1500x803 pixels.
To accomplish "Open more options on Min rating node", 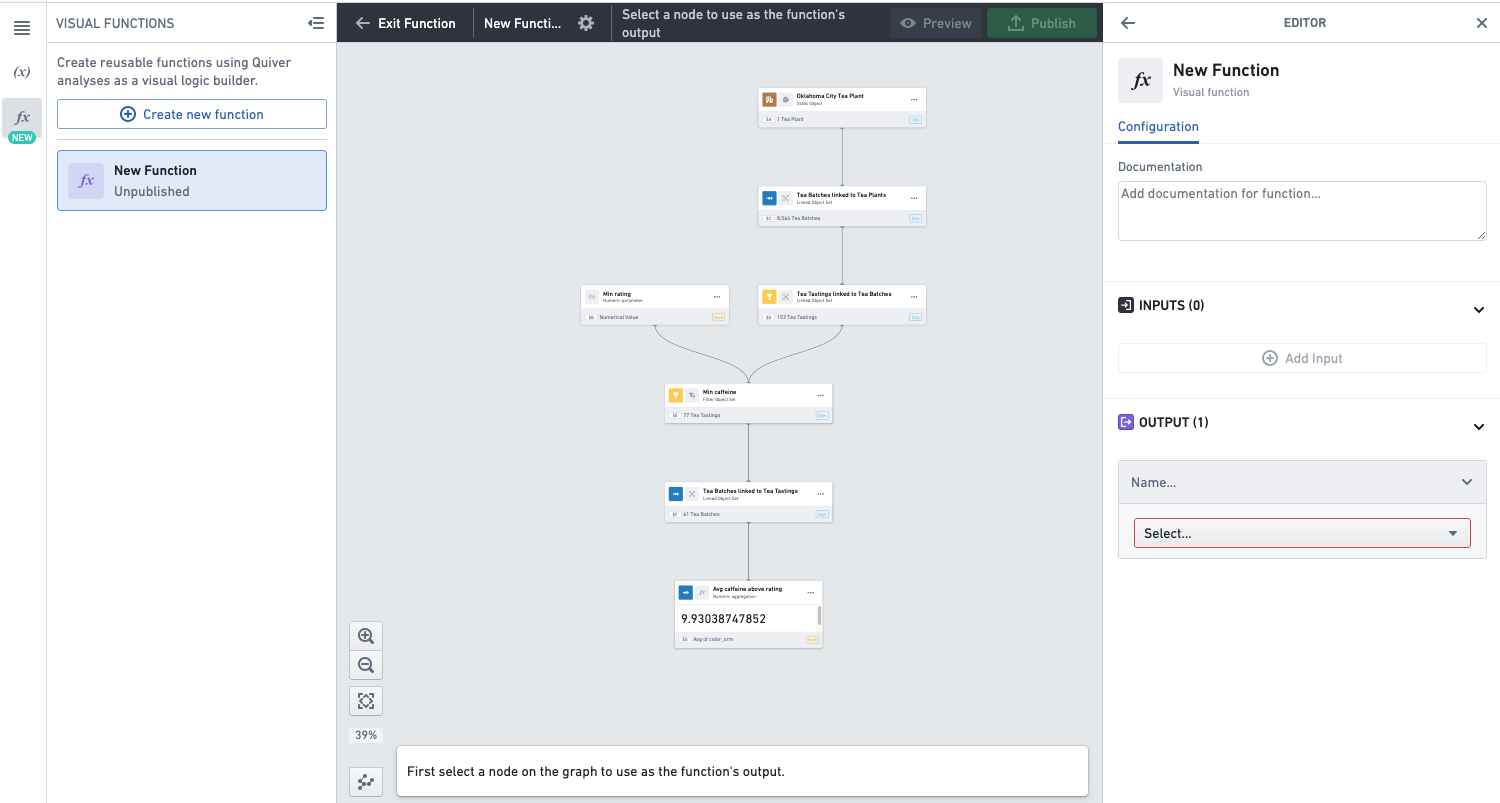I will pyautogui.click(x=717, y=297).
